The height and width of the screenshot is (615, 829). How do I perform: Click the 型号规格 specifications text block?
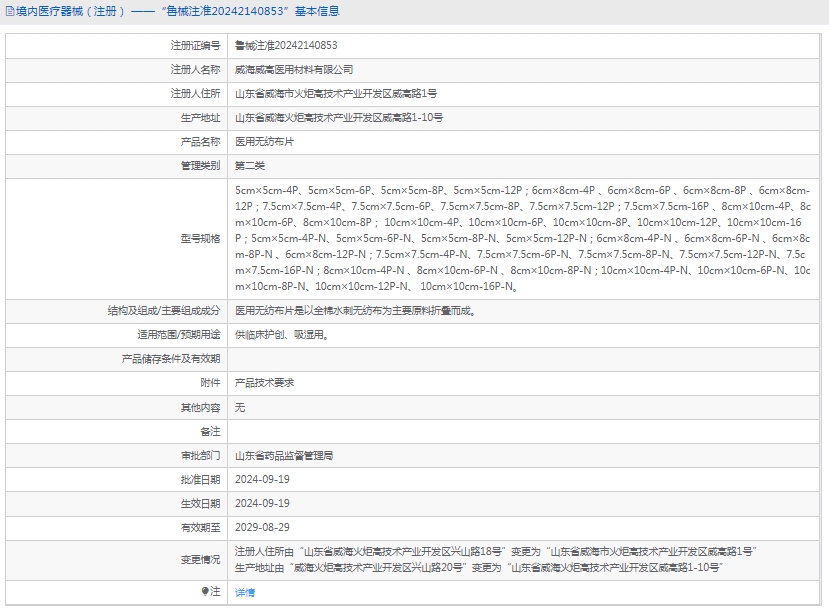pos(522,238)
